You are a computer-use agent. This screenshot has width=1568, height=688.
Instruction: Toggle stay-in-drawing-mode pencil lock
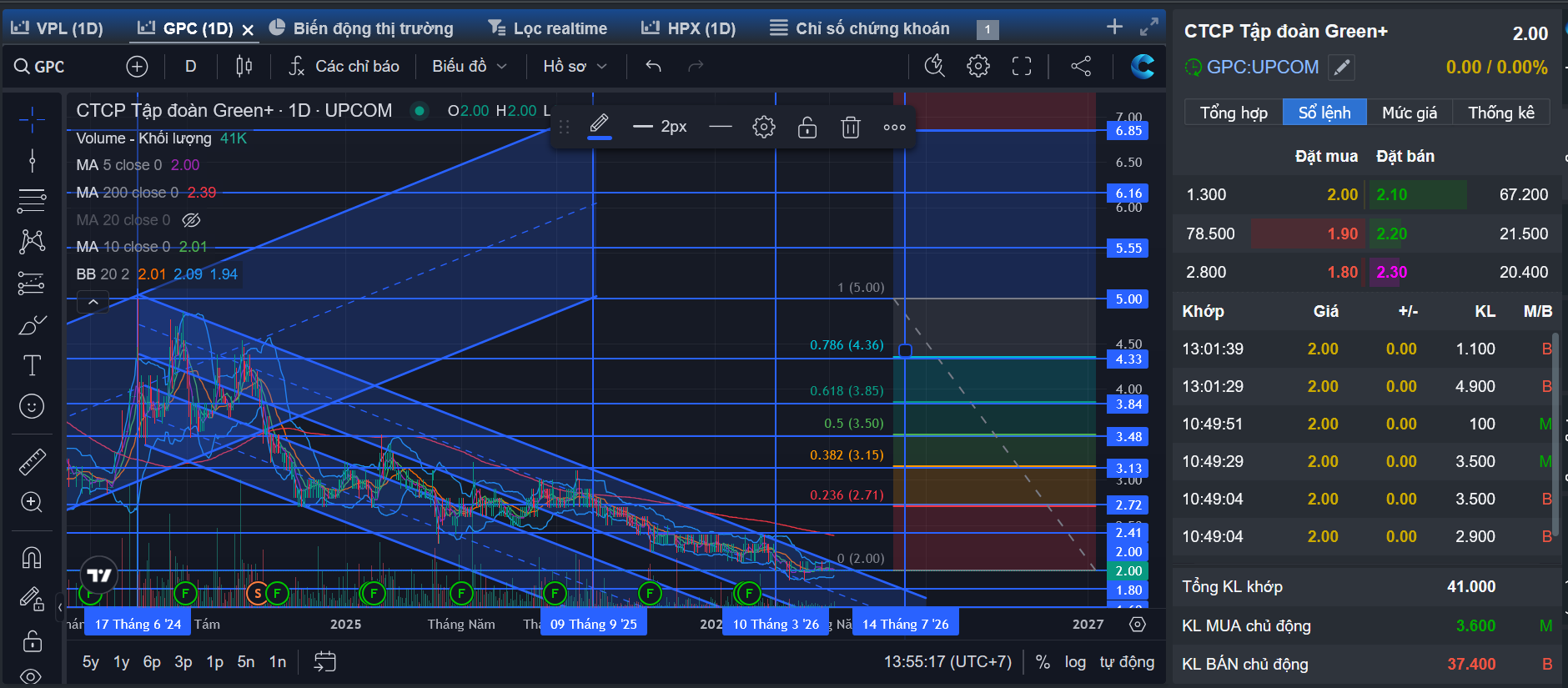(32, 599)
